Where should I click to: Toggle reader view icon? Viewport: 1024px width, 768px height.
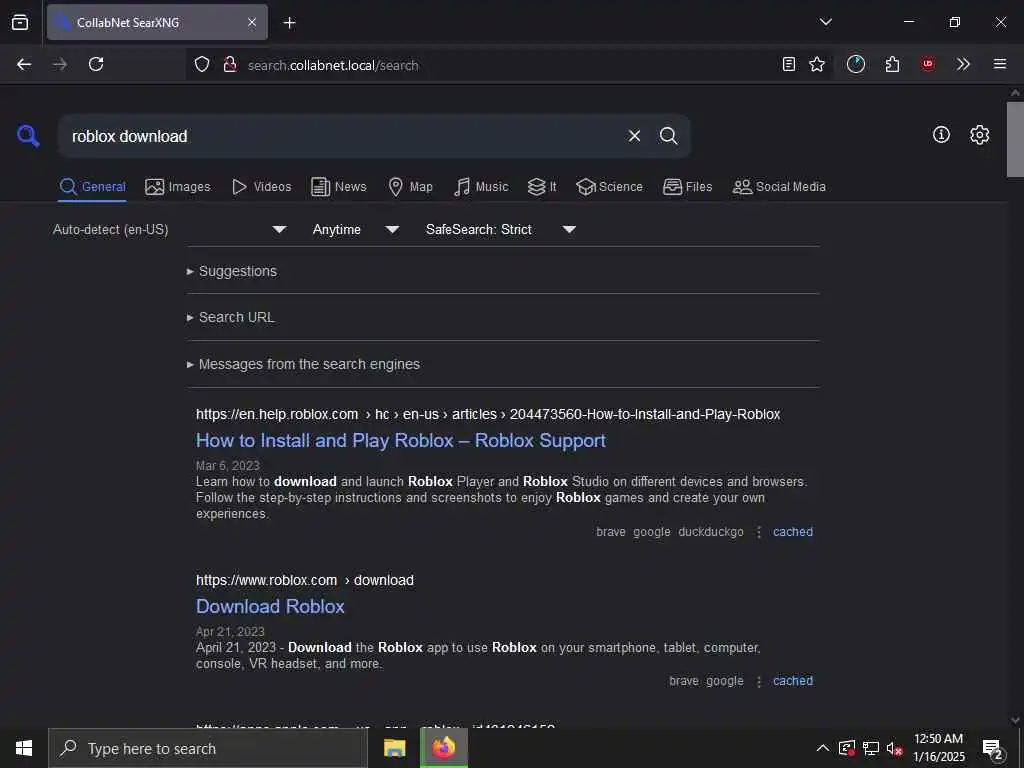click(x=789, y=64)
